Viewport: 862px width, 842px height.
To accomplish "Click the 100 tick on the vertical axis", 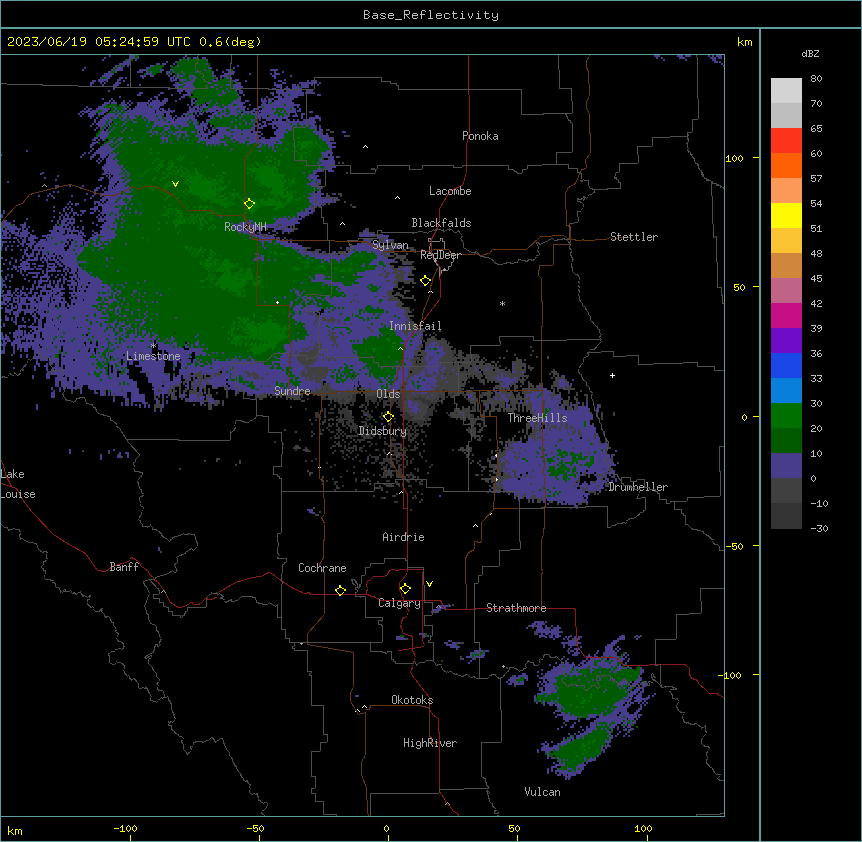I will coord(734,158).
